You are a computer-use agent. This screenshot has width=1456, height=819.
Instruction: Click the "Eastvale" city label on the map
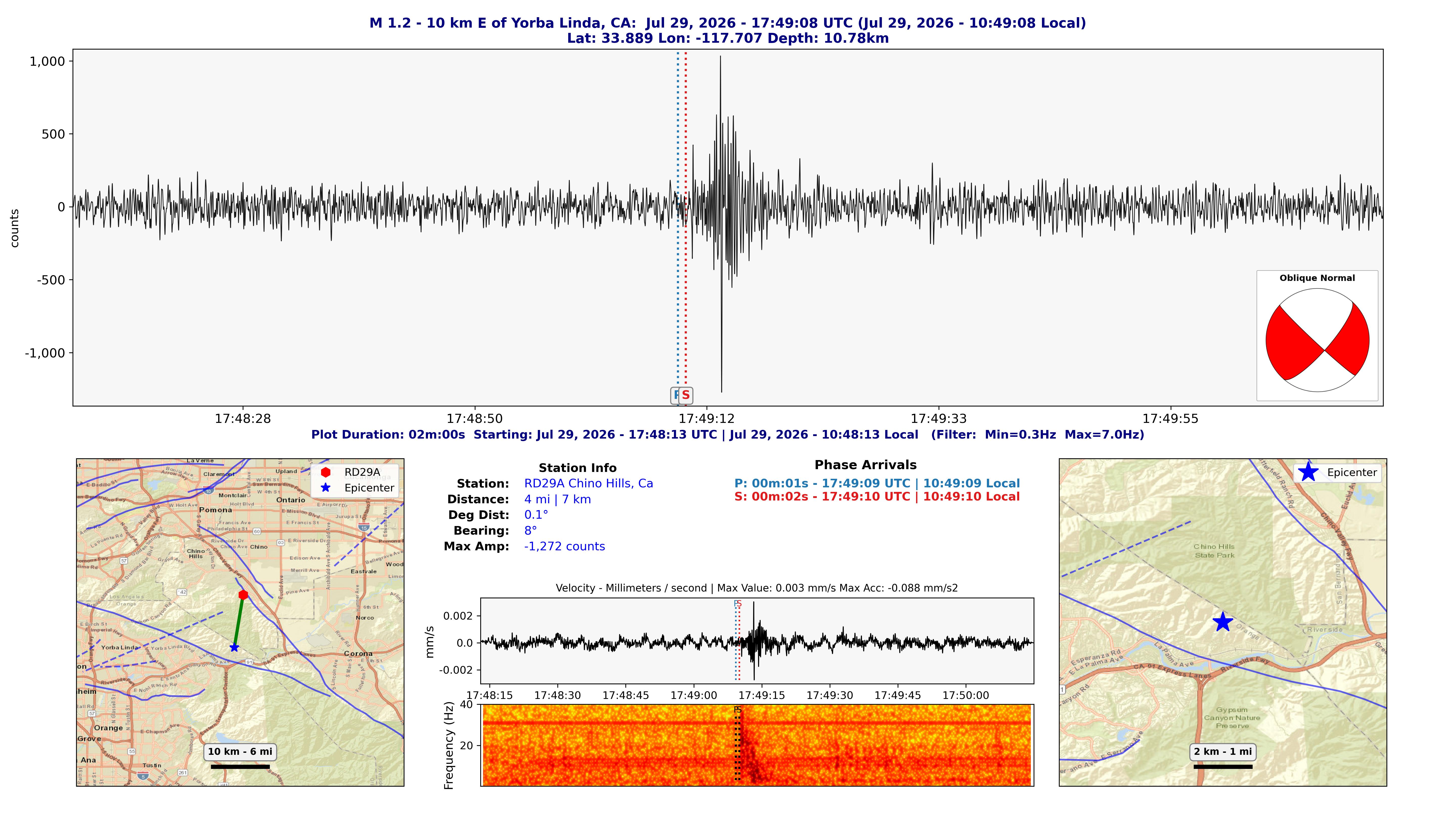363,572
